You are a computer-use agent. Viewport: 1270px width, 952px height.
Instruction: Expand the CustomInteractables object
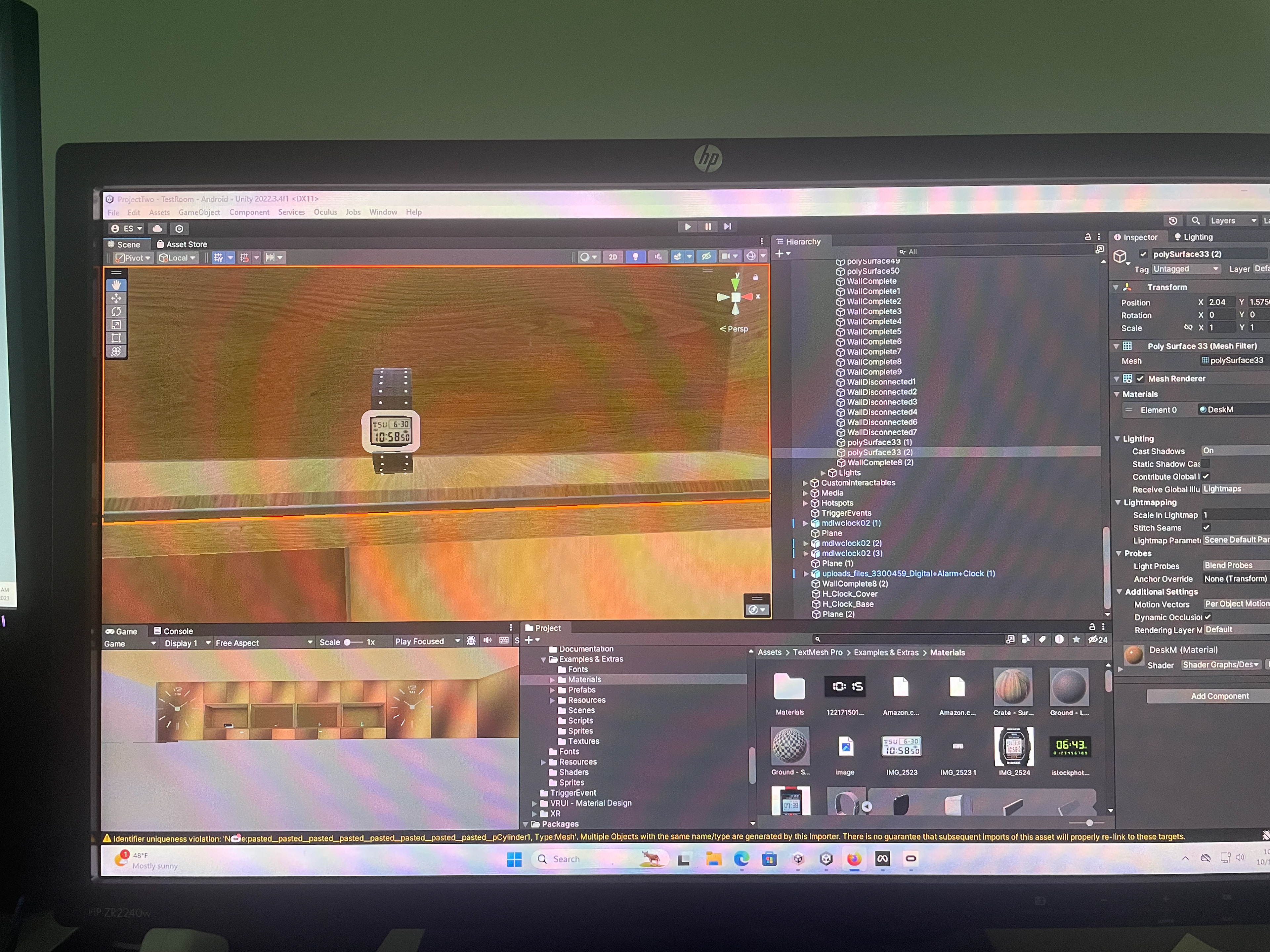[x=805, y=483]
